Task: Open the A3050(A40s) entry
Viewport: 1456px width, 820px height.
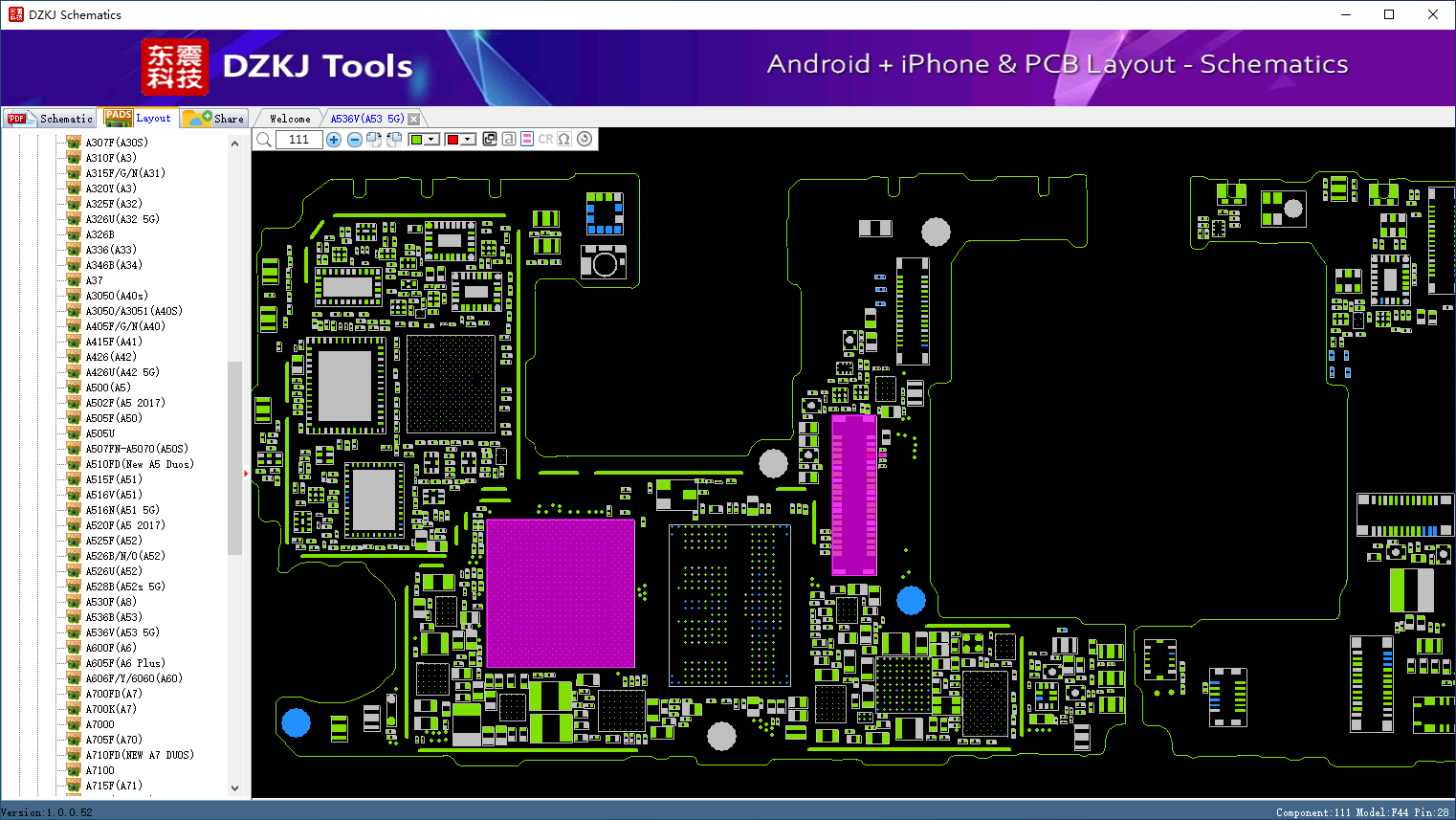Action: [x=117, y=296]
